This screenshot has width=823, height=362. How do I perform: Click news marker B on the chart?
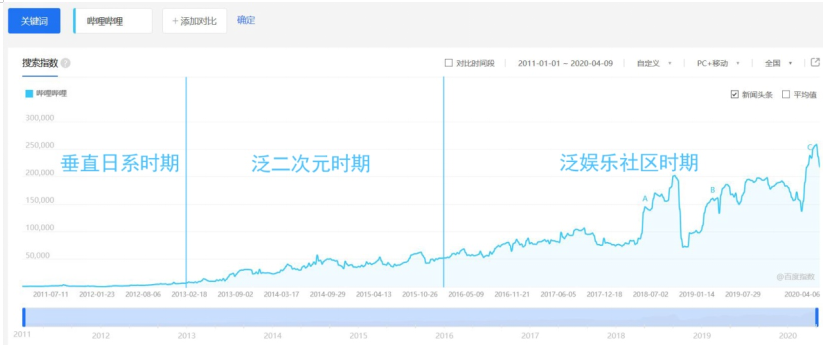pyautogui.click(x=712, y=190)
